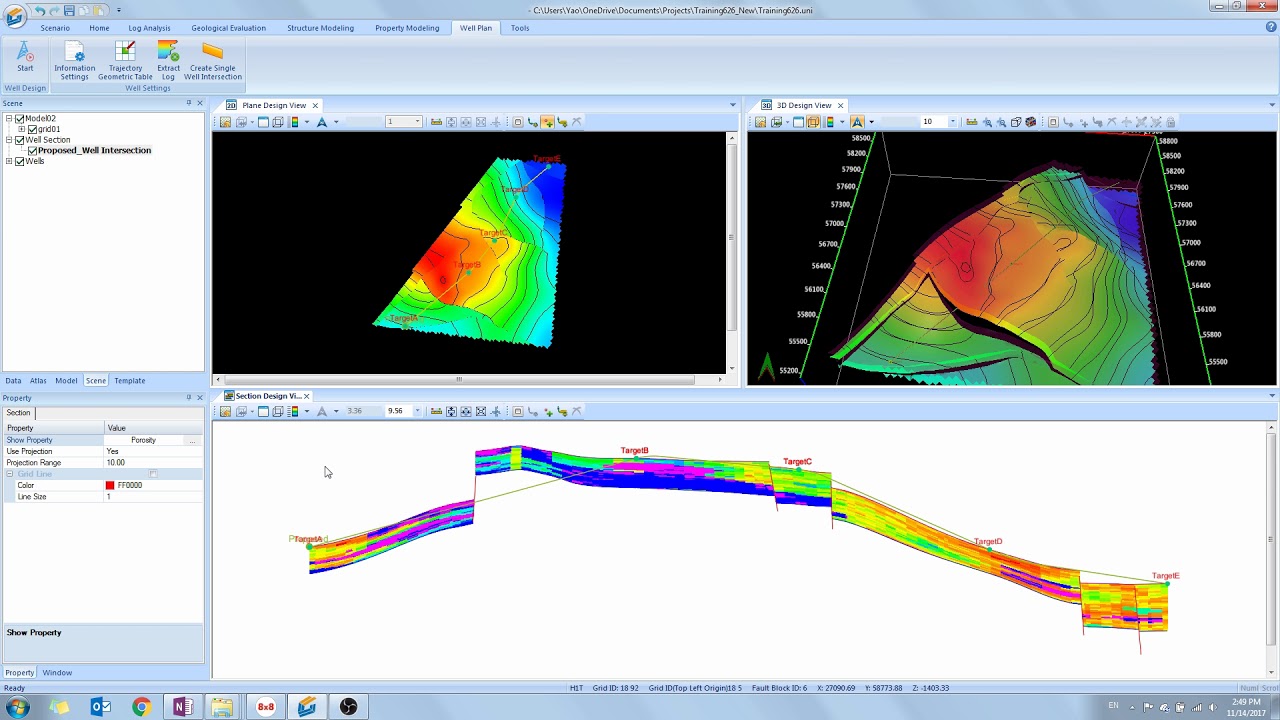The image size is (1280, 720).
Task: Toggle the Well Section checkbox
Action: pyautogui.click(x=20, y=140)
